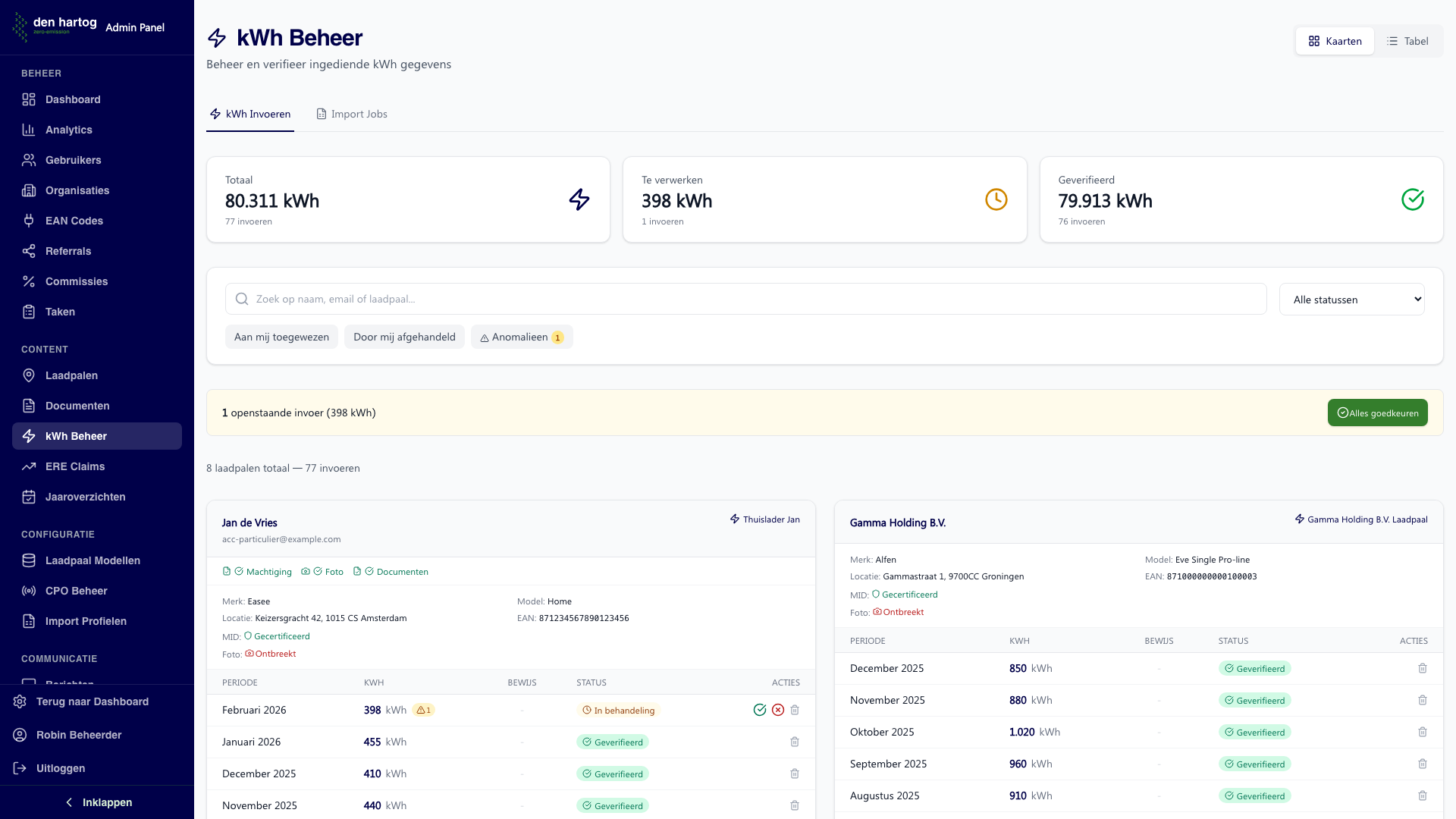Toggle the Door mij afgehandeld filter
The height and width of the screenshot is (819, 1456).
404,337
